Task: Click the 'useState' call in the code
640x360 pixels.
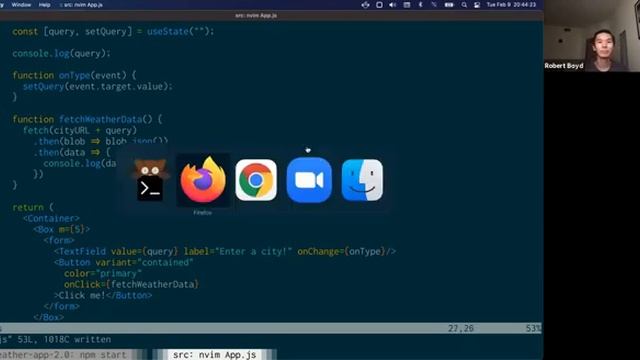Action: click(168, 31)
